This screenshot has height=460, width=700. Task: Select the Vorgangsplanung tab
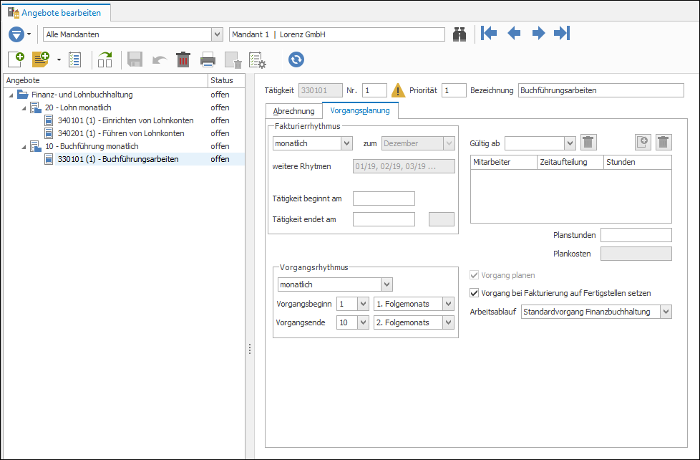click(360, 110)
